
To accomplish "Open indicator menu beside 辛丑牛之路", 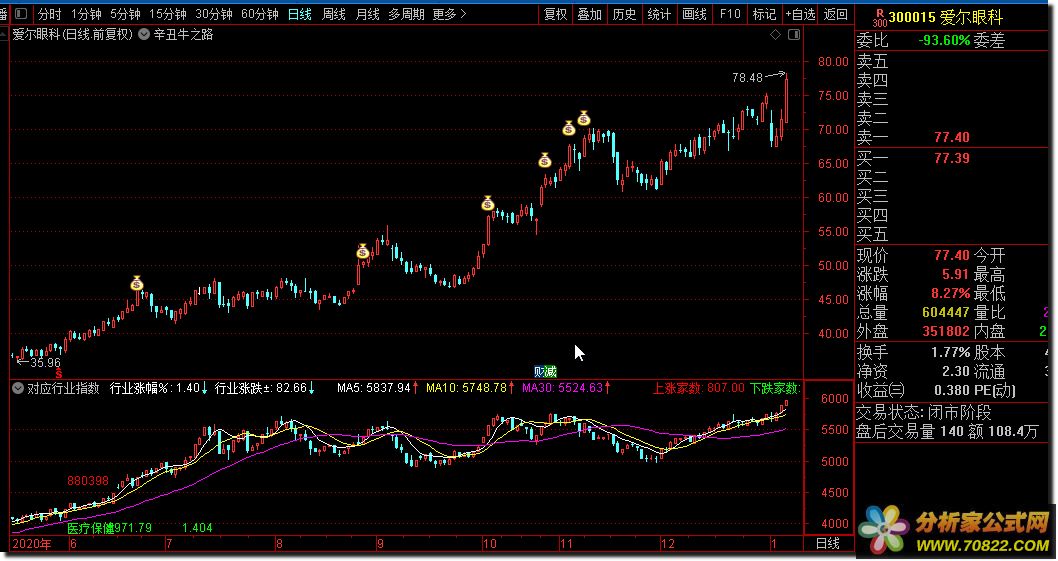I will point(144,34).
